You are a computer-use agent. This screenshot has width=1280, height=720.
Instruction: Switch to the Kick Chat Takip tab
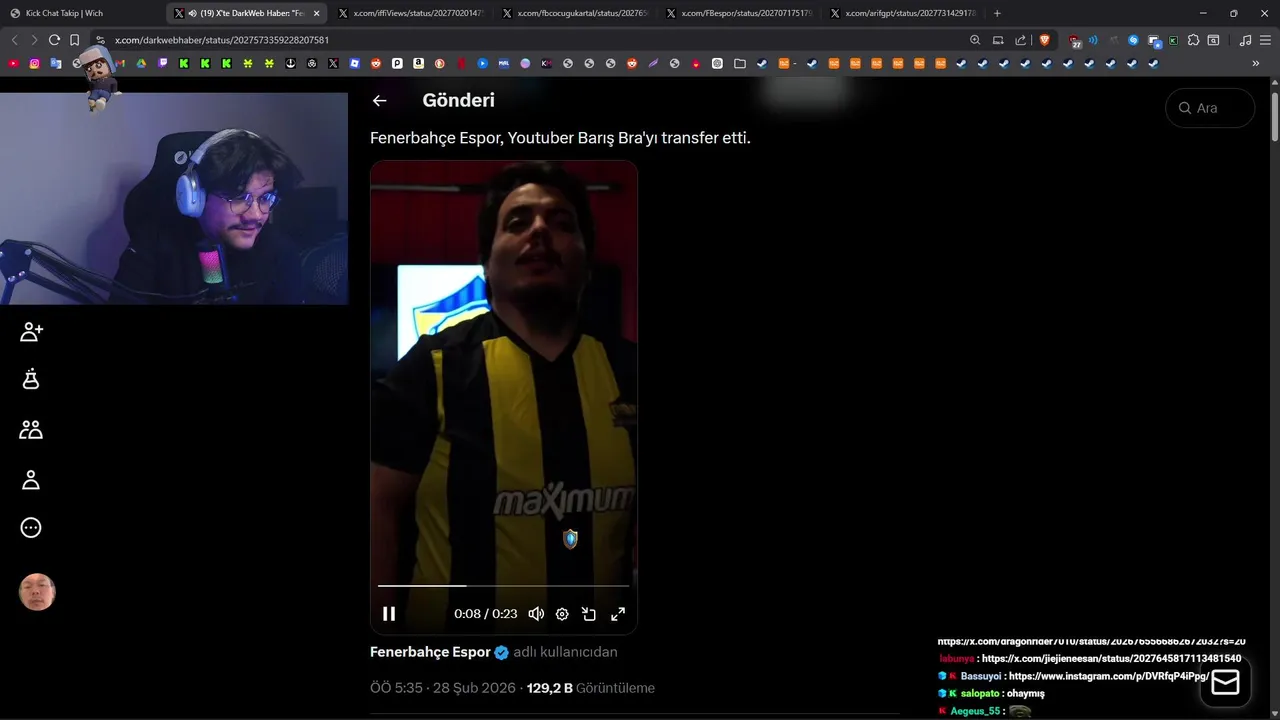[84, 13]
